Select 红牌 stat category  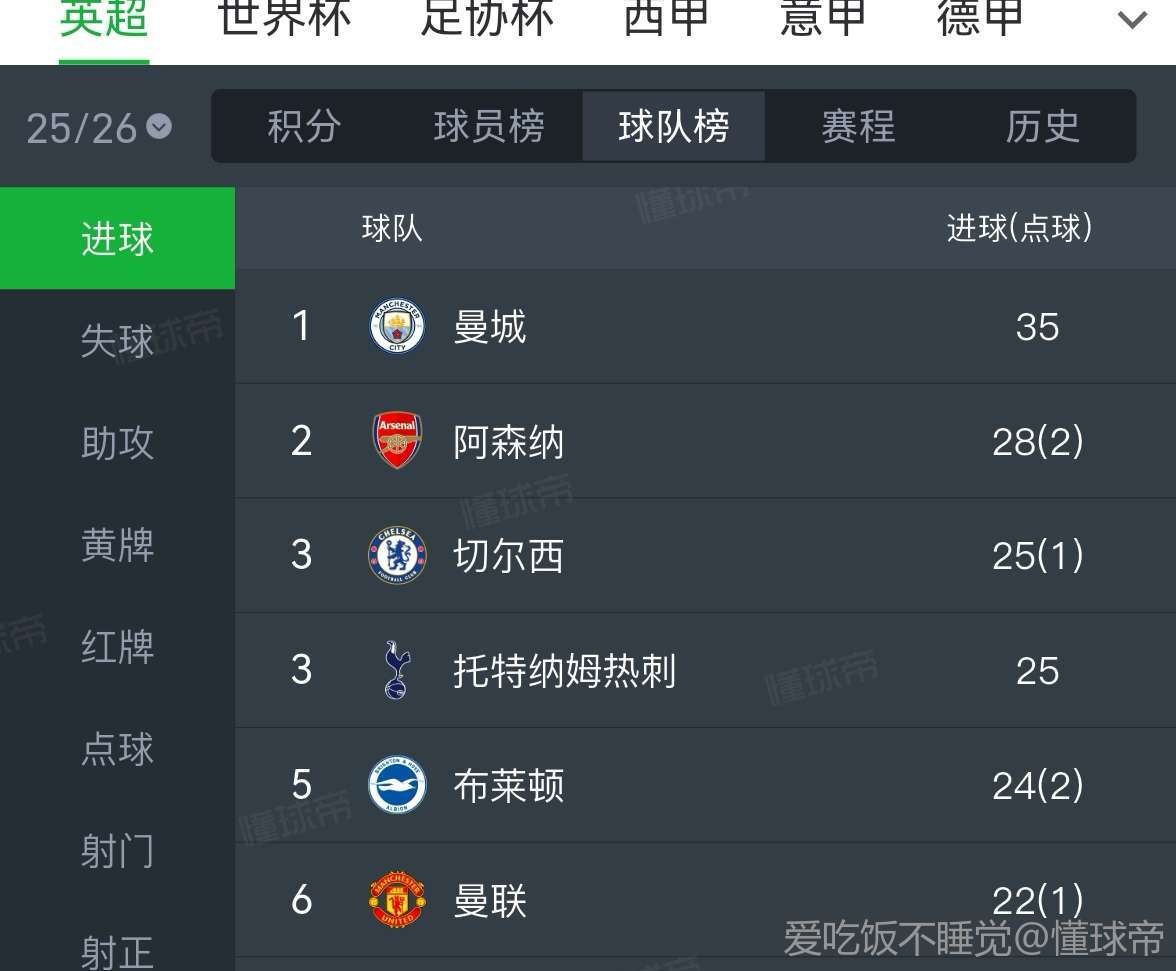pyautogui.click(x=117, y=647)
